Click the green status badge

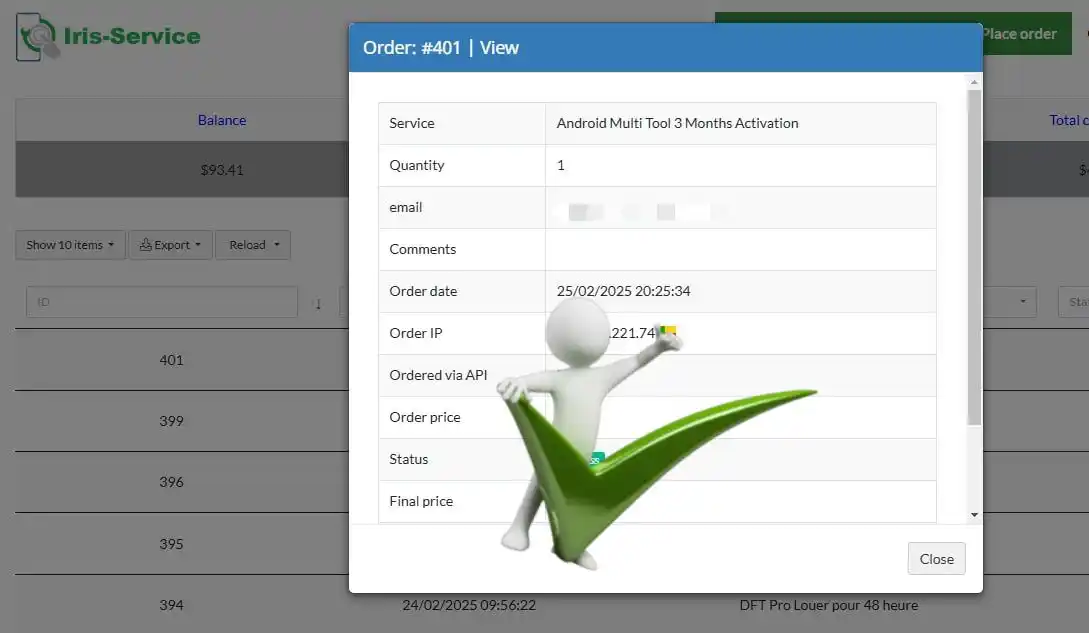click(597, 459)
